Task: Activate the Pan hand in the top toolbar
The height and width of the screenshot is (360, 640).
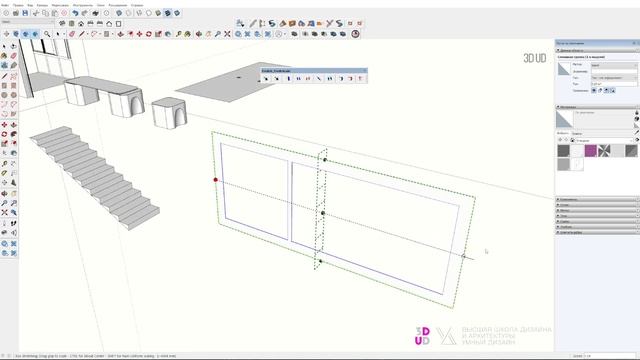Action: [208, 34]
